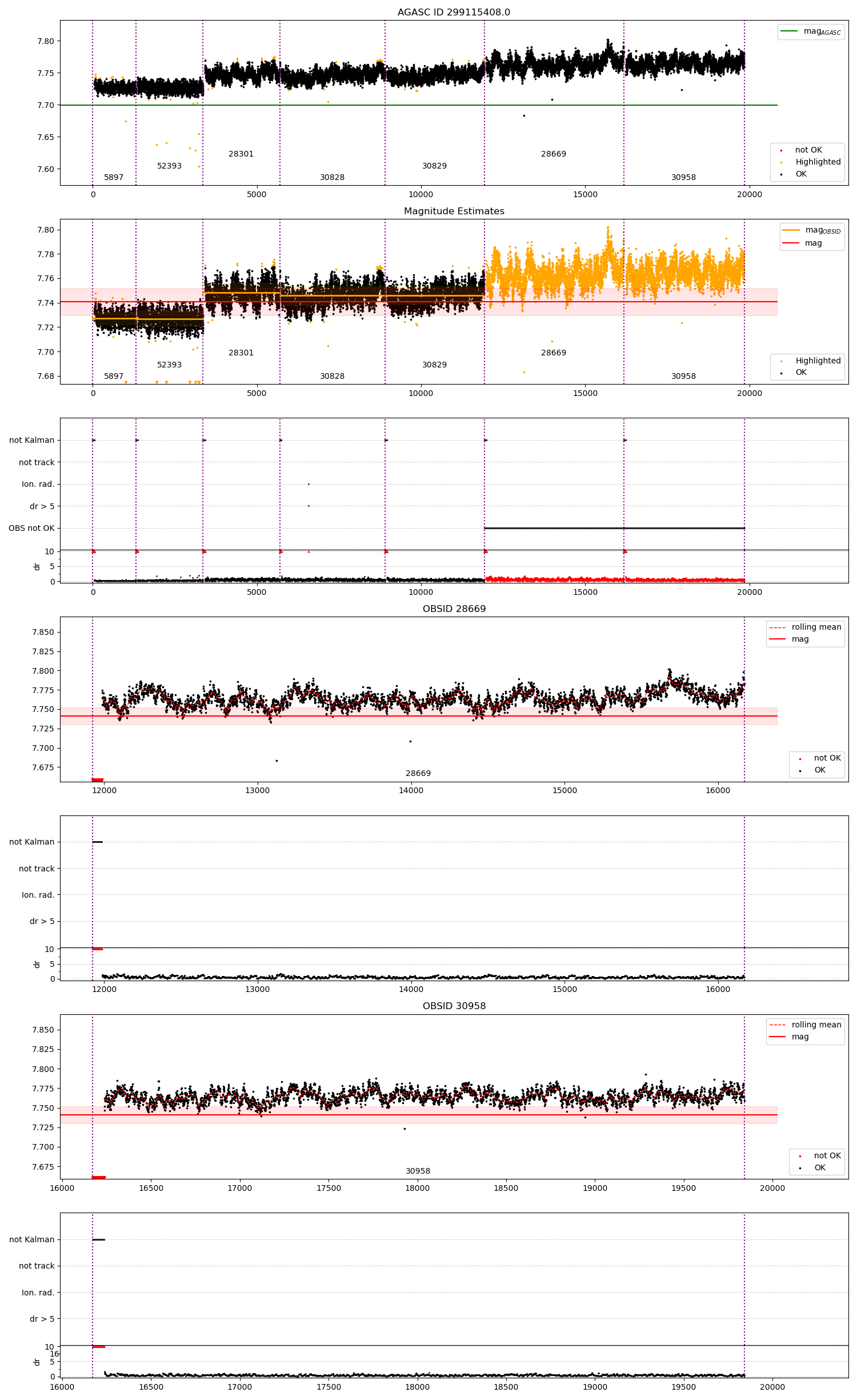Click the "Magnitude Estimates" plot title
This screenshot has height=1400, width=857.
(x=454, y=211)
